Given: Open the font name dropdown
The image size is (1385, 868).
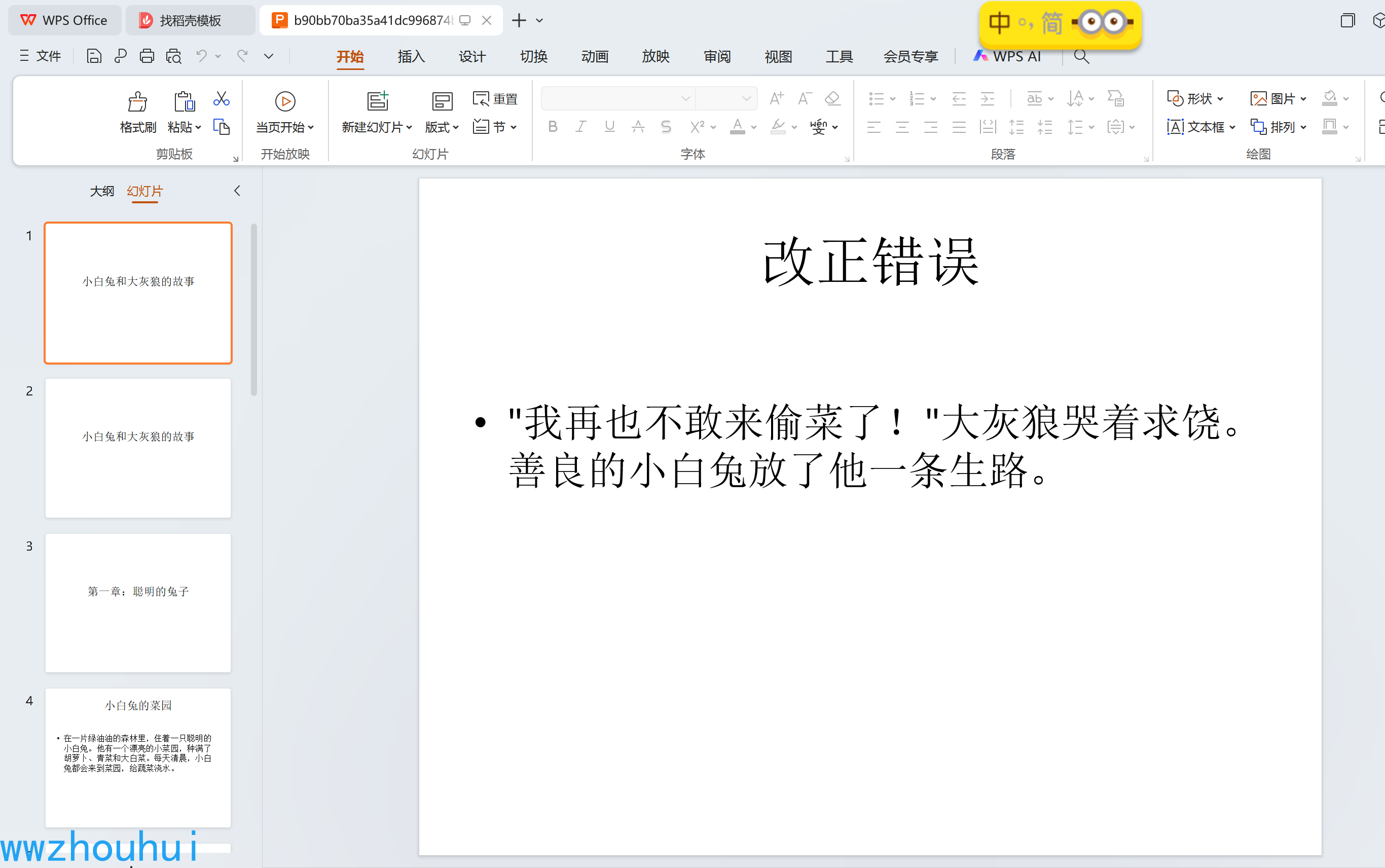Looking at the screenshot, I should point(685,99).
